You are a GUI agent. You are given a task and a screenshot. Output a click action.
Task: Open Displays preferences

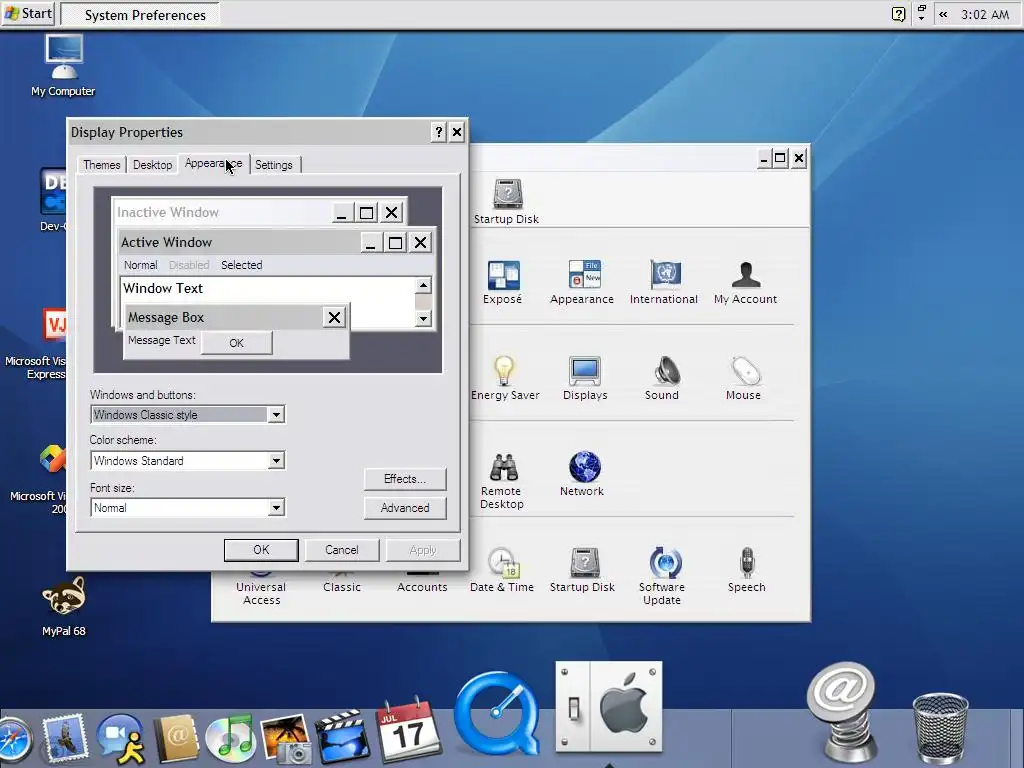pyautogui.click(x=585, y=378)
